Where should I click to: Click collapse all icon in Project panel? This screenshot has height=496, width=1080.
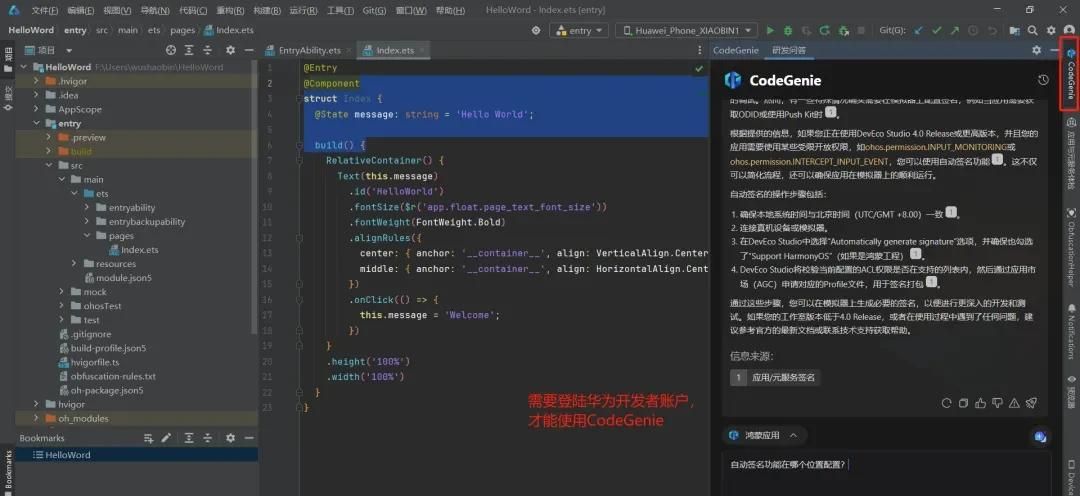coord(208,50)
